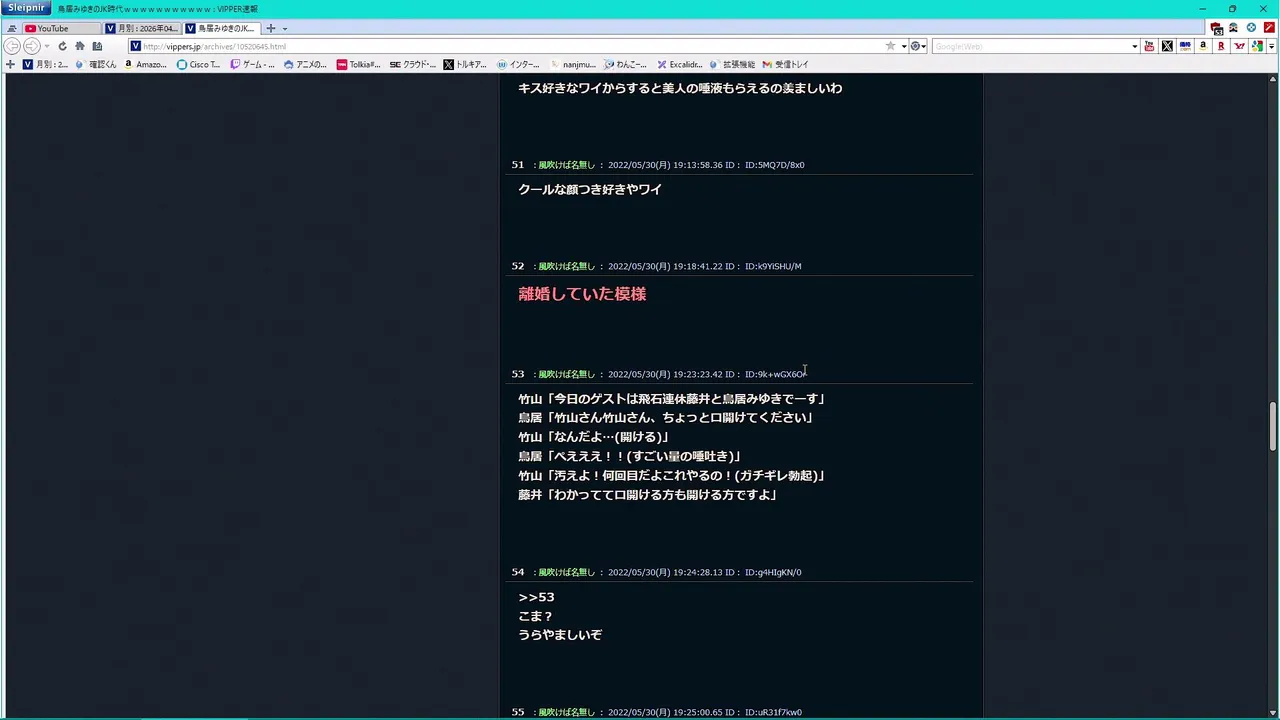This screenshot has width=1280, height=720.
Task: Open the 拡張機能 bookmark
Action: pyautogui.click(x=732, y=64)
